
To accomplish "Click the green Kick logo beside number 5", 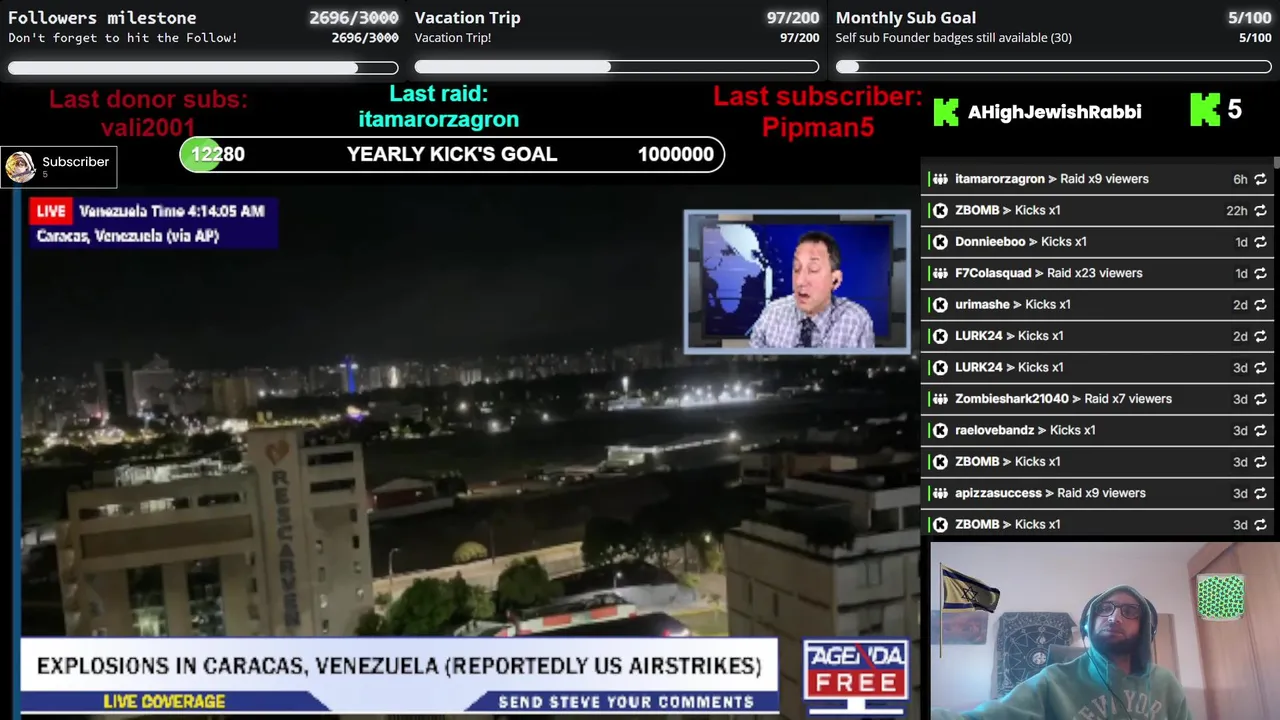I will coord(1205,110).
